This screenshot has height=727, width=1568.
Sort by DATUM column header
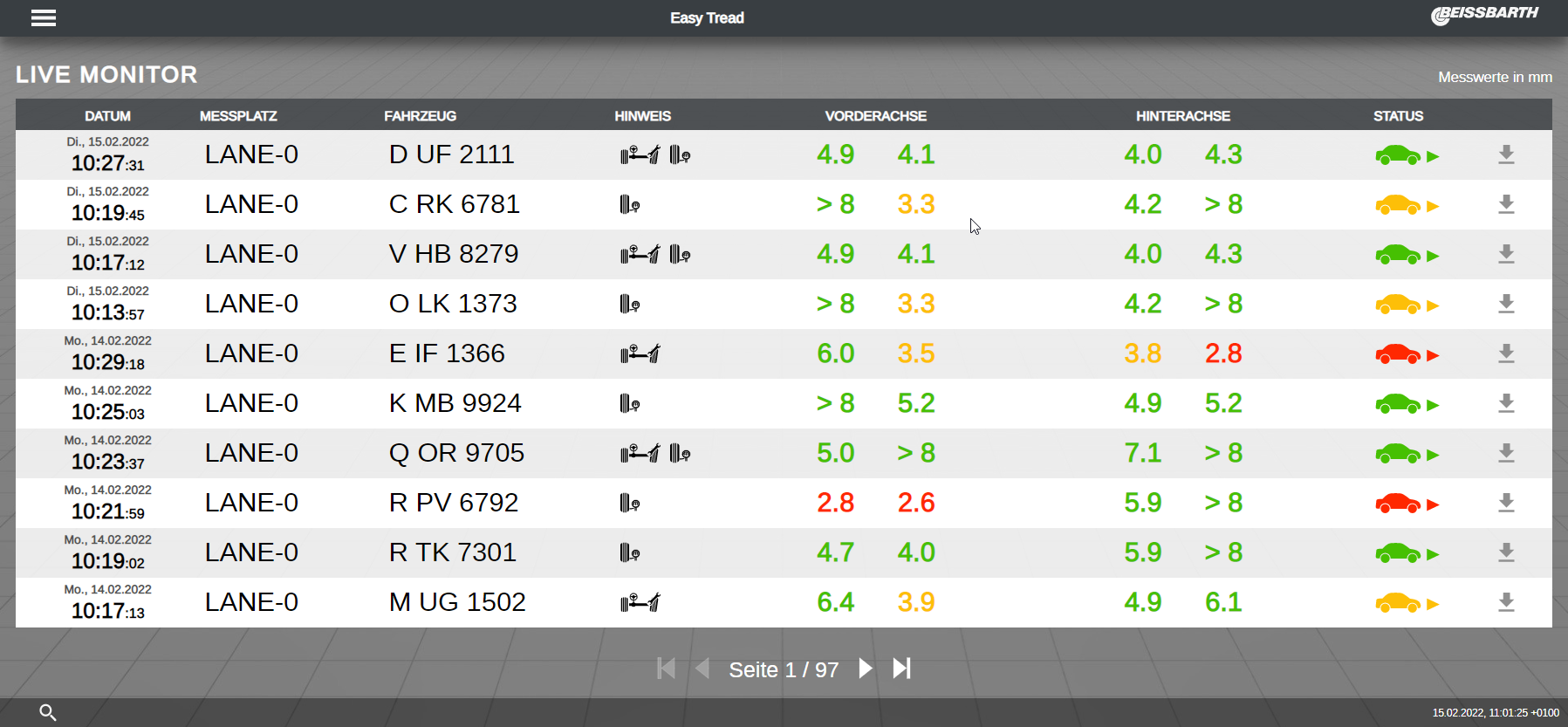(x=107, y=116)
